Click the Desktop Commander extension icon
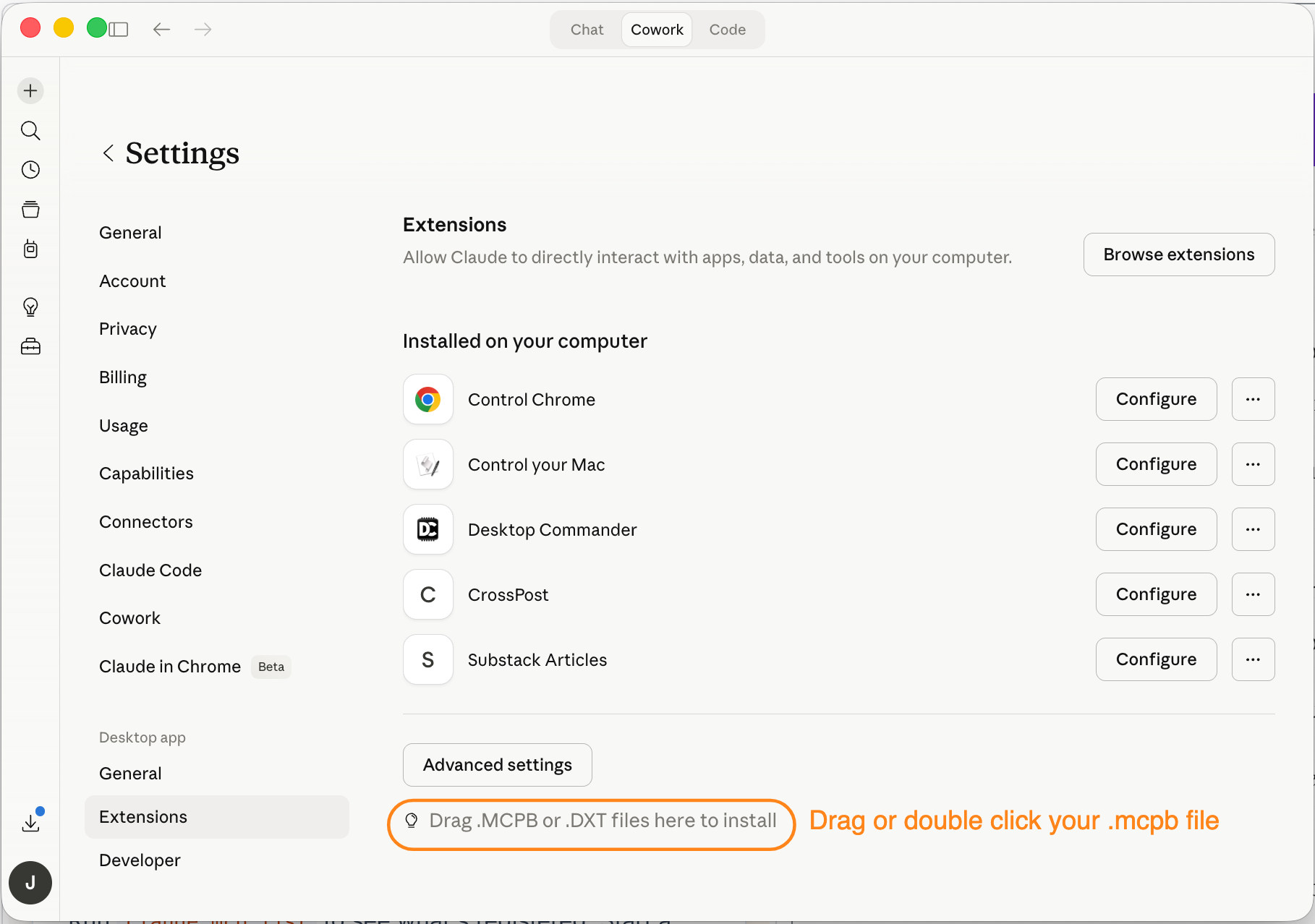This screenshot has height=924, width=1315. (428, 529)
